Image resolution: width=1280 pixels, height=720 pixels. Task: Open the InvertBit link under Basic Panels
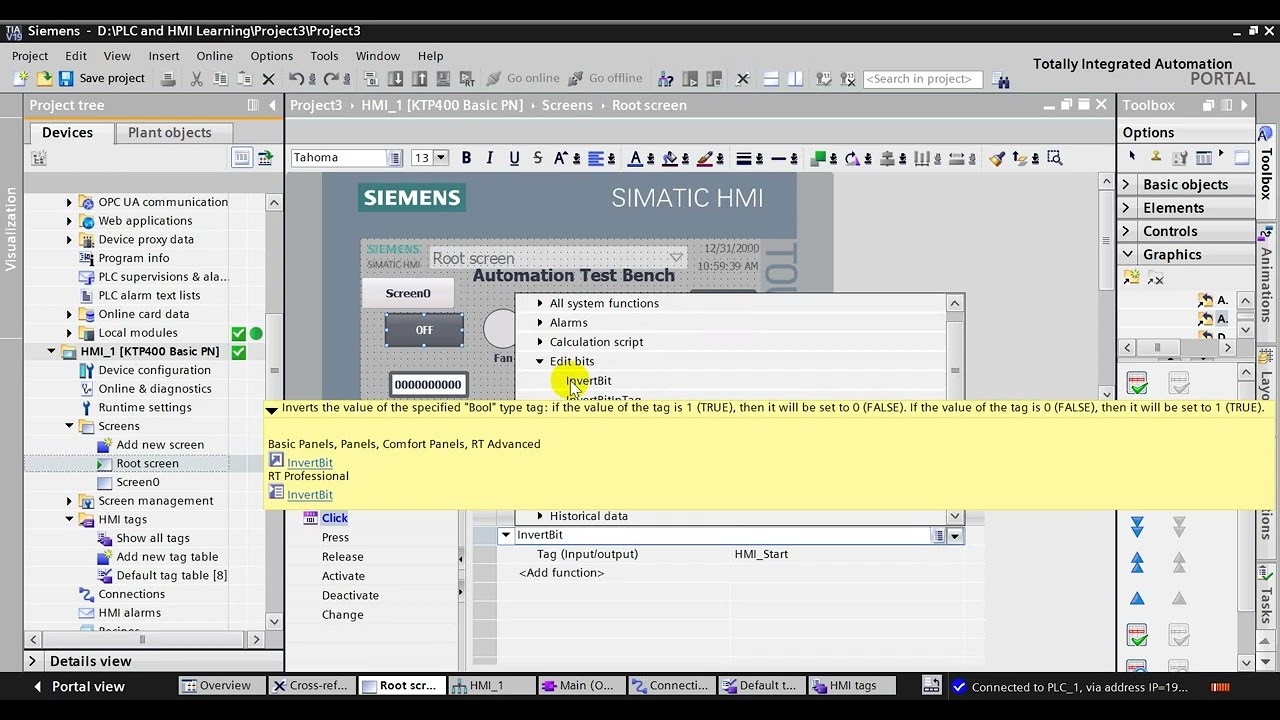310,462
